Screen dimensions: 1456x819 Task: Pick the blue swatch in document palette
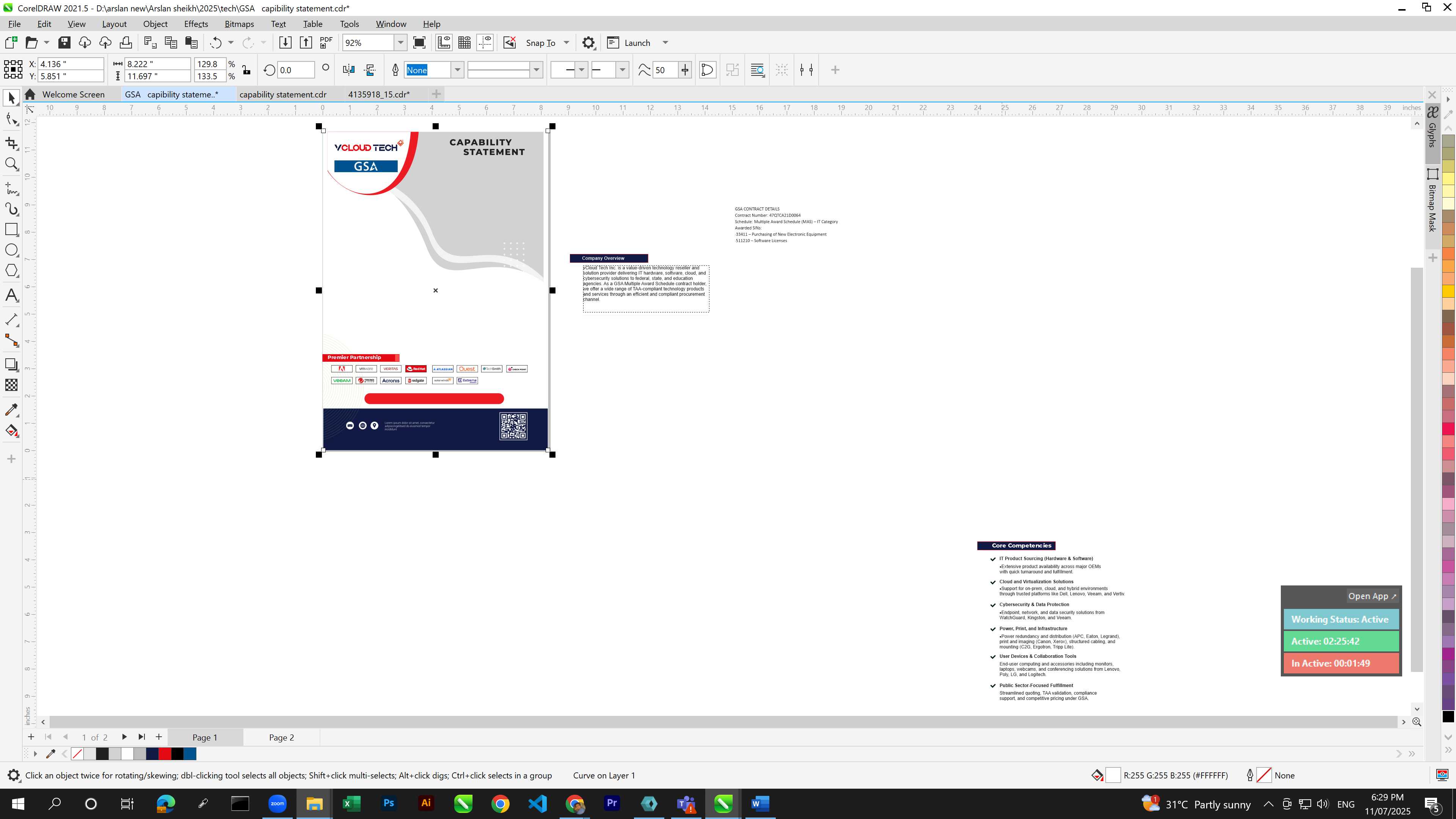click(190, 753)
